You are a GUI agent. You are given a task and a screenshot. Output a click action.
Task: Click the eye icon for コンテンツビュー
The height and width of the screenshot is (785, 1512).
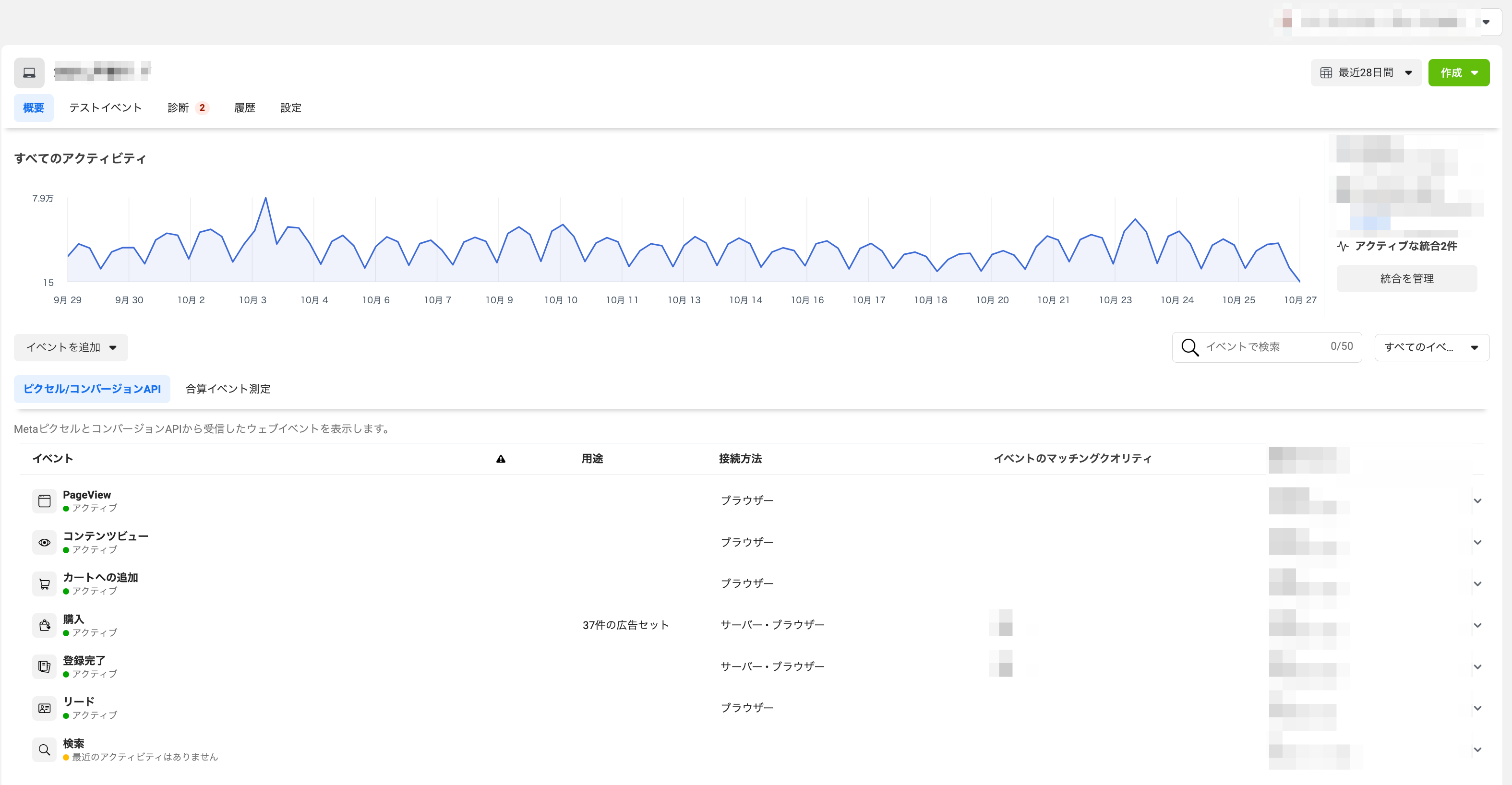(x=44, y=543)
